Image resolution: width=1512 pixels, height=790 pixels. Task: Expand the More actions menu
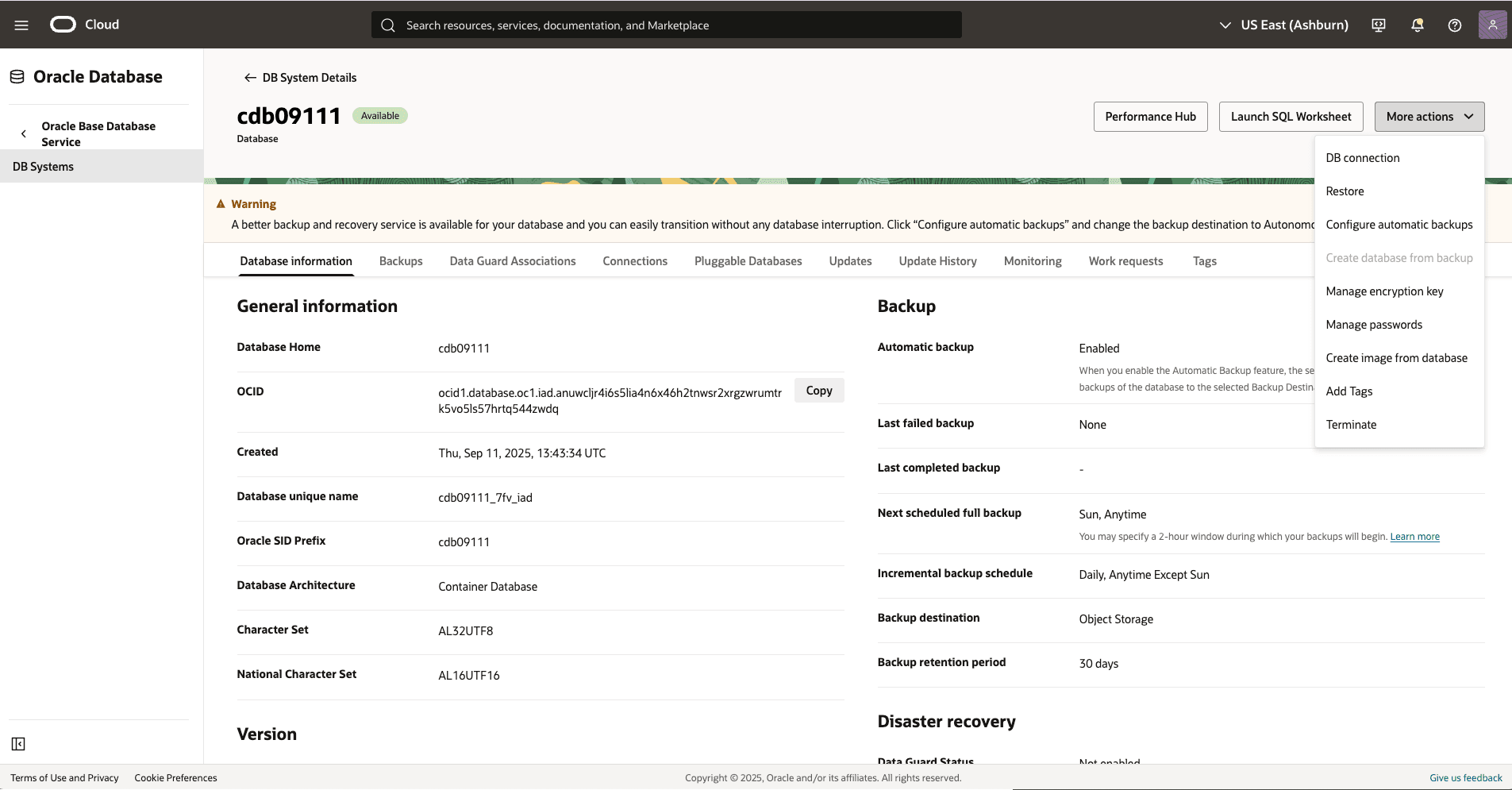tap(1427, 116)
